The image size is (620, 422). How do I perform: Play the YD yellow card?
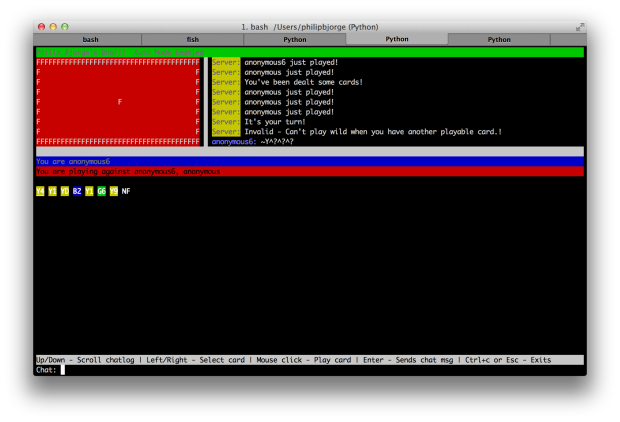(x=64, y=191)
